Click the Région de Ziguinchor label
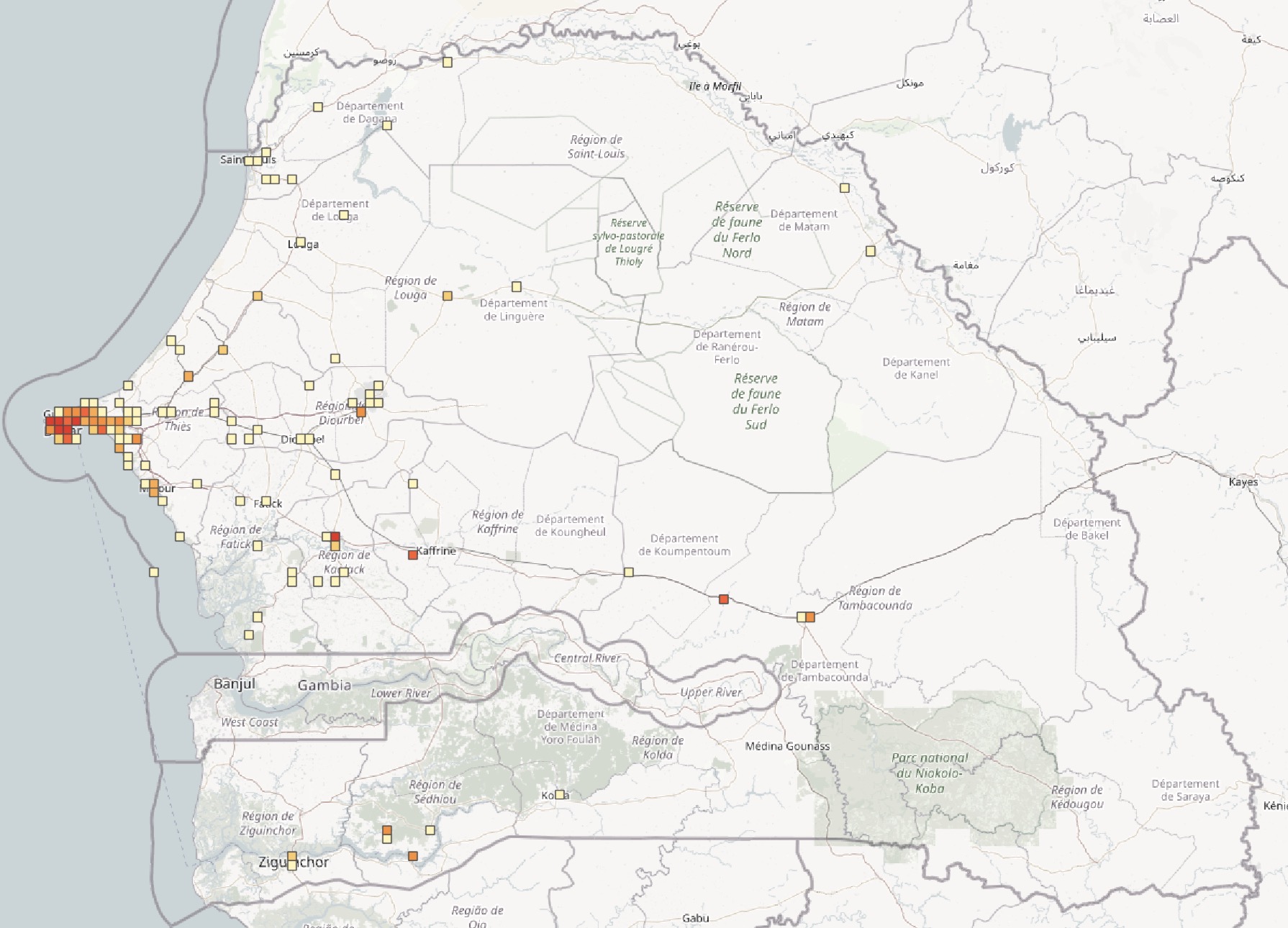The height and width of the screenshot is (928, 1288). click(268, 823)
